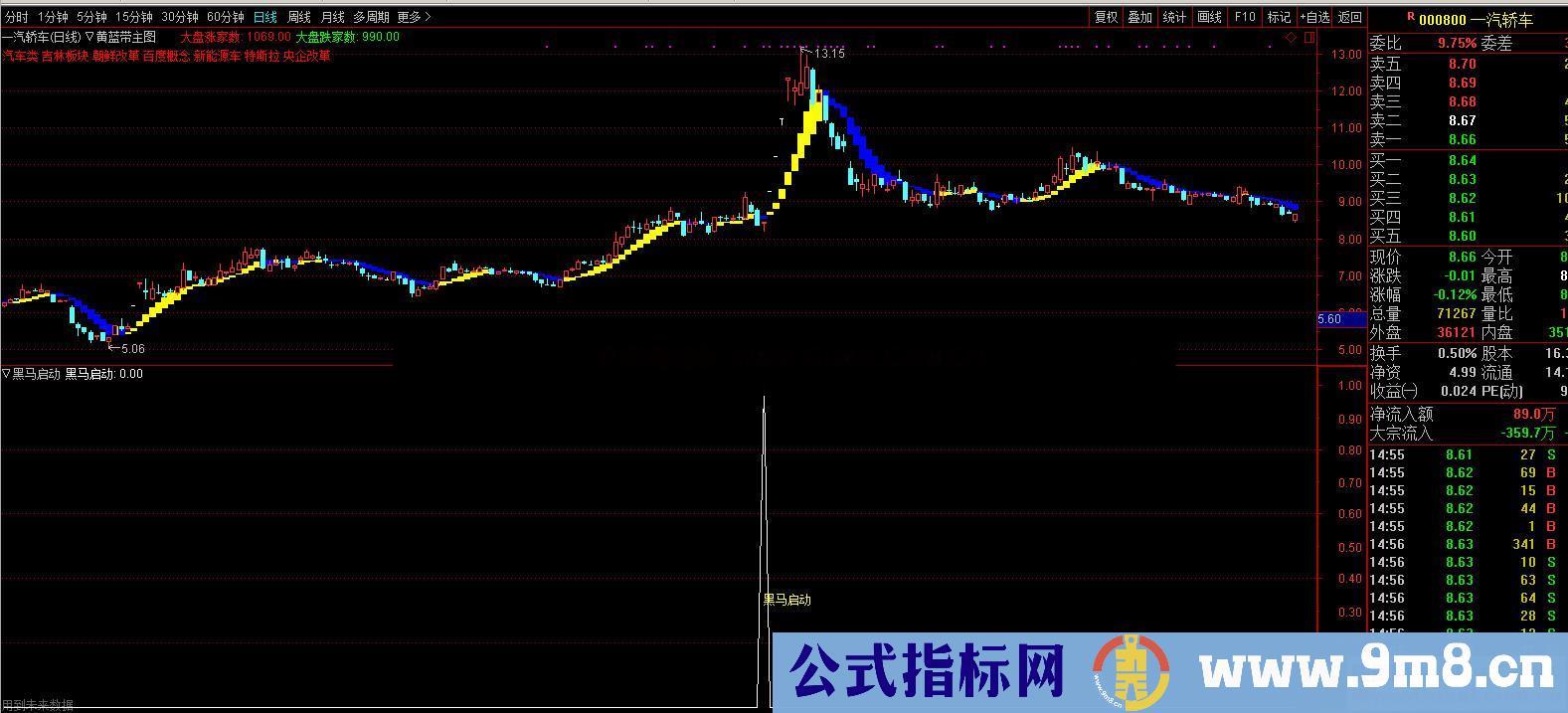Click the 特斯拉 concept tag
This screenshot has width=1568, height=713.
(262, 56)
